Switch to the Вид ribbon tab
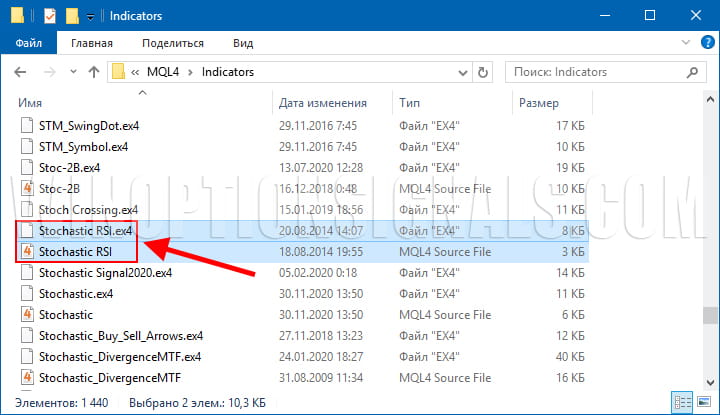This screenshot has width=720, height=415. tap(243, 43)
